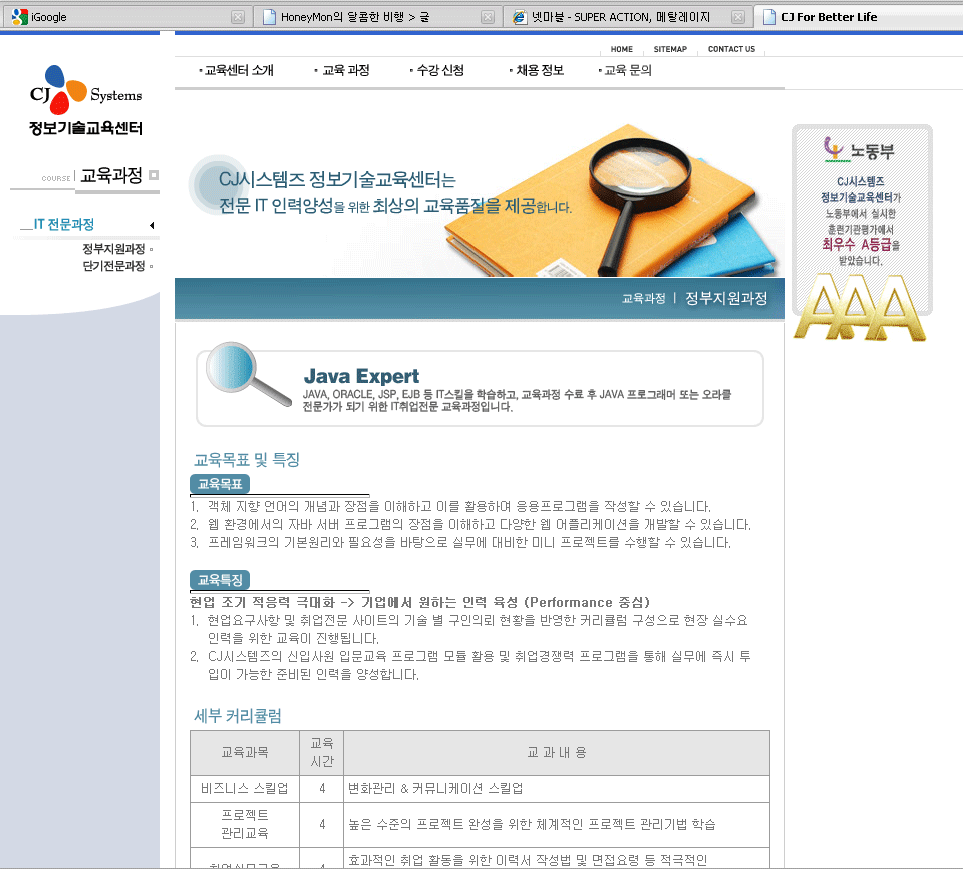
Task: Click the gold AAA grade badge
Action: [859, 306]
